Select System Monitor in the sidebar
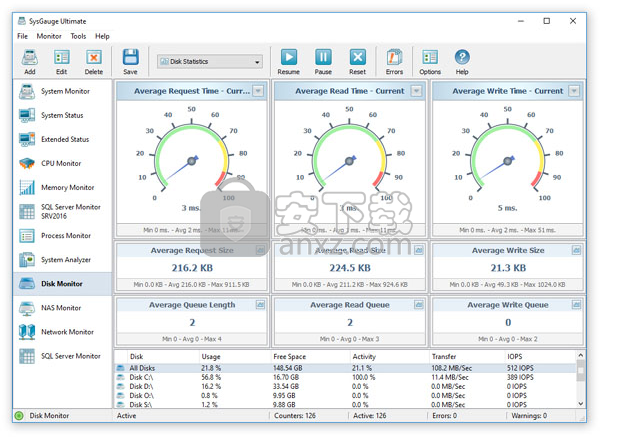Viewport: 617px width, 438px height. 62,91
